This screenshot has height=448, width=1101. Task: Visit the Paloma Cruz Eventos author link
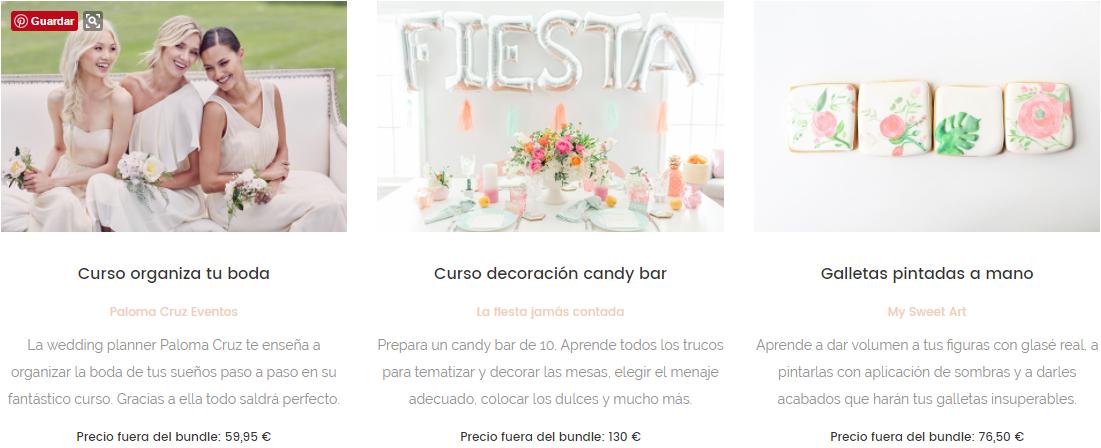[173, 311]
